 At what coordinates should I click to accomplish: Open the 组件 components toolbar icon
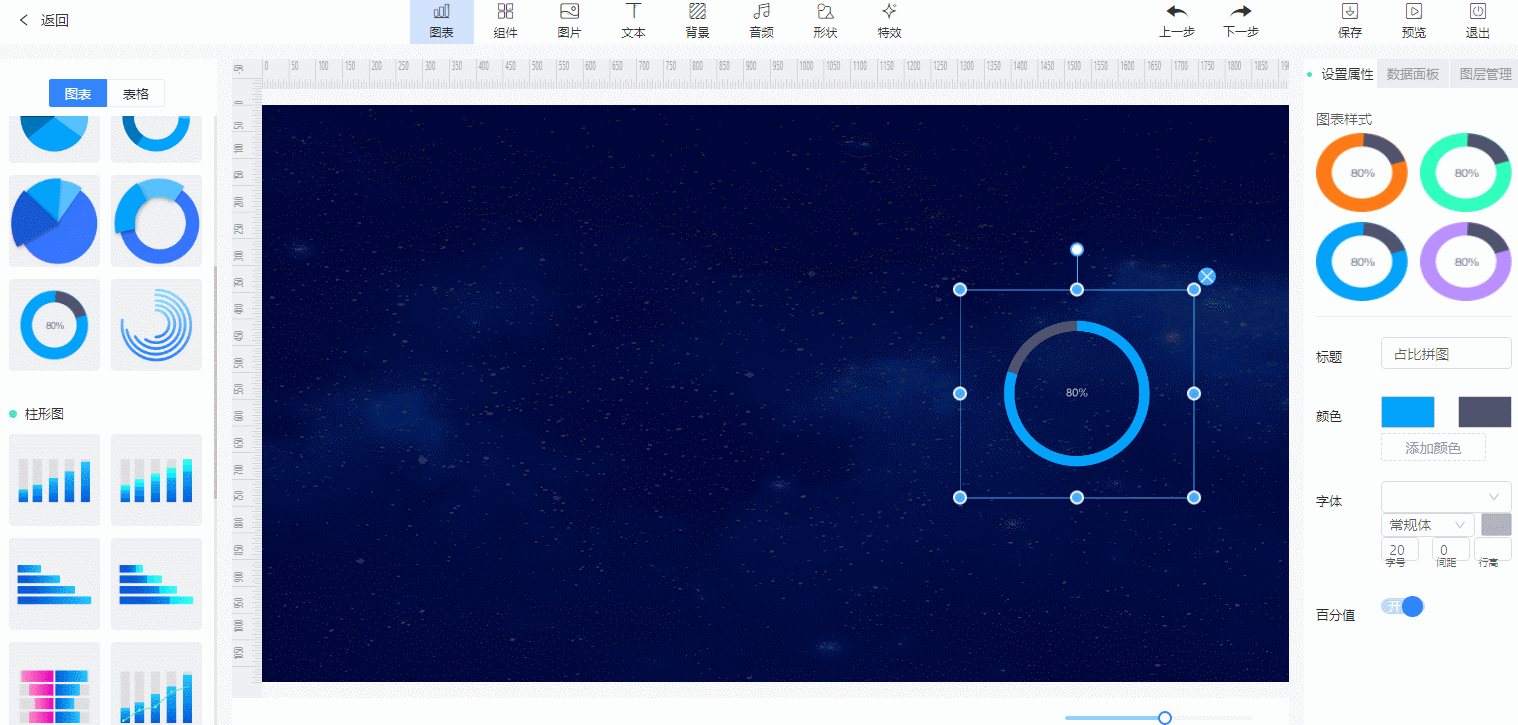click(505, 21)
